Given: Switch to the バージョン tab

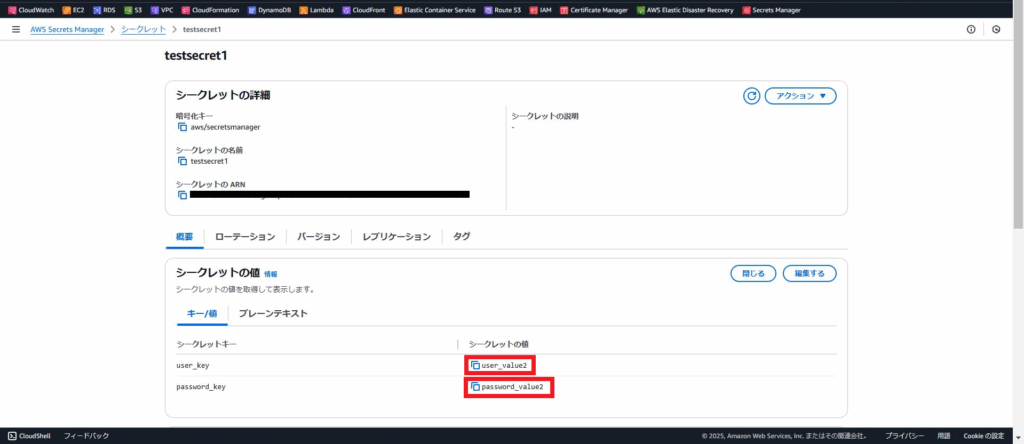Looking at the screenshot, I should coord(319,237).
